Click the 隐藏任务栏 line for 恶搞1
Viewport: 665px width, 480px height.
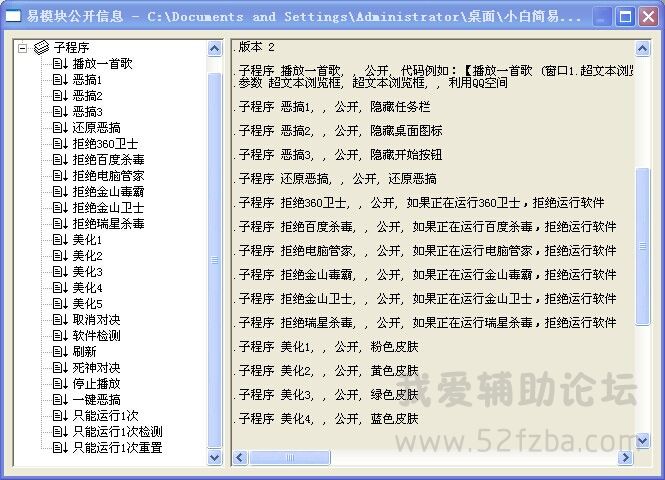pyautogui.click(x=332, y=107)
